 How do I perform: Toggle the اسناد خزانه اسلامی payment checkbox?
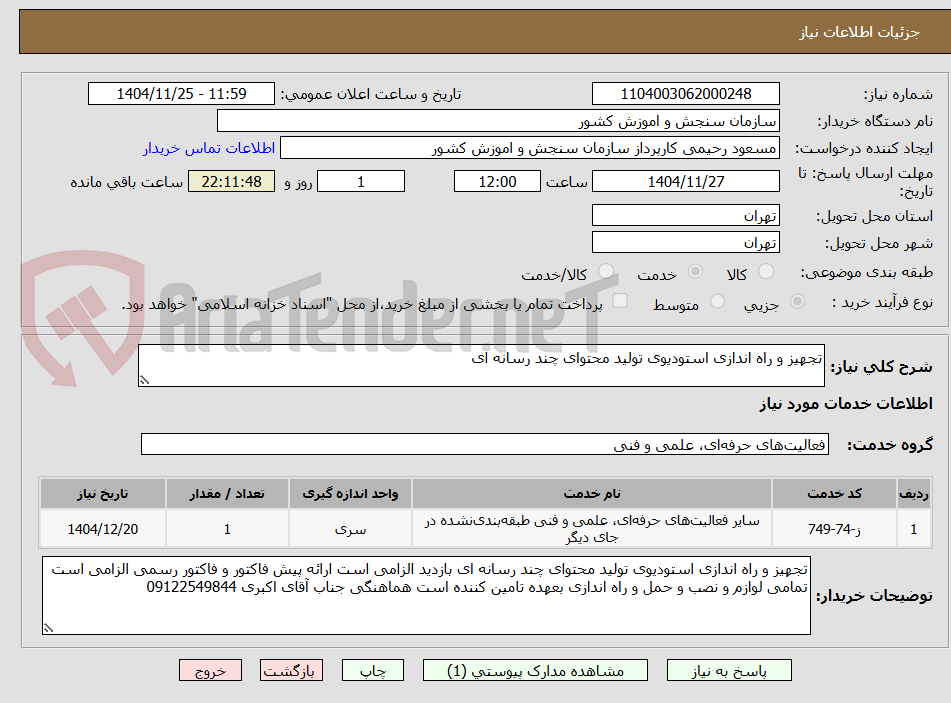(620, 301)
